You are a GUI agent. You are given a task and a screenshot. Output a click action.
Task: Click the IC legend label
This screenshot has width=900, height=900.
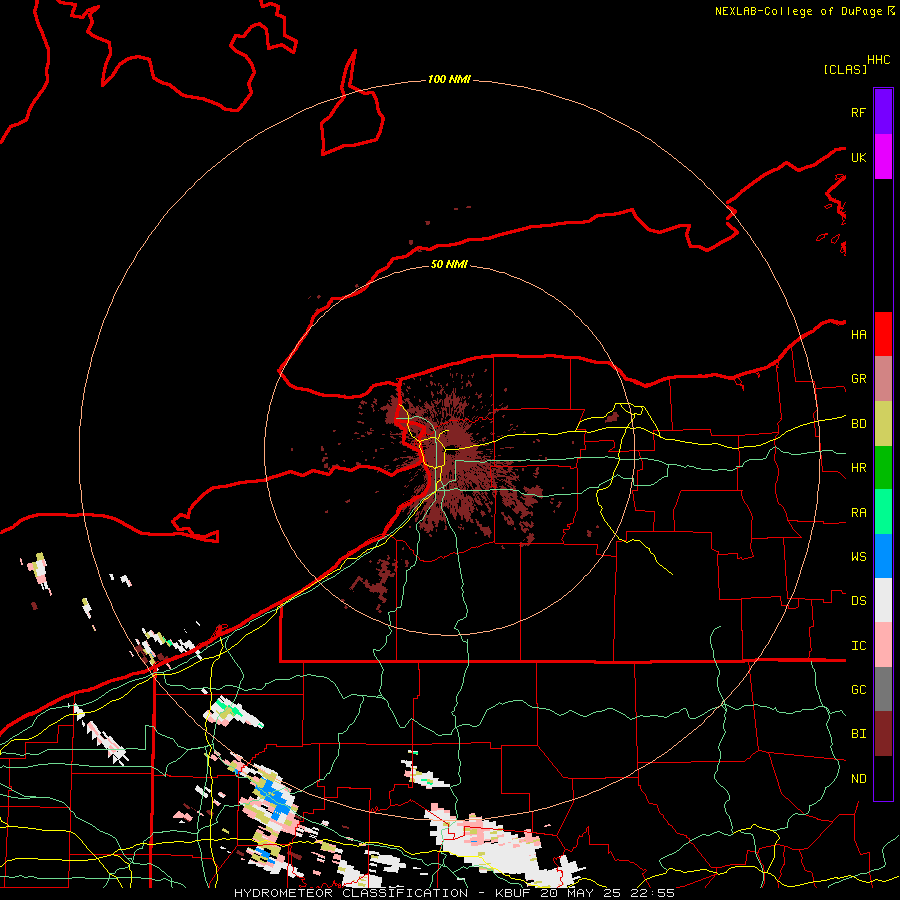click(x=858, y=646)
